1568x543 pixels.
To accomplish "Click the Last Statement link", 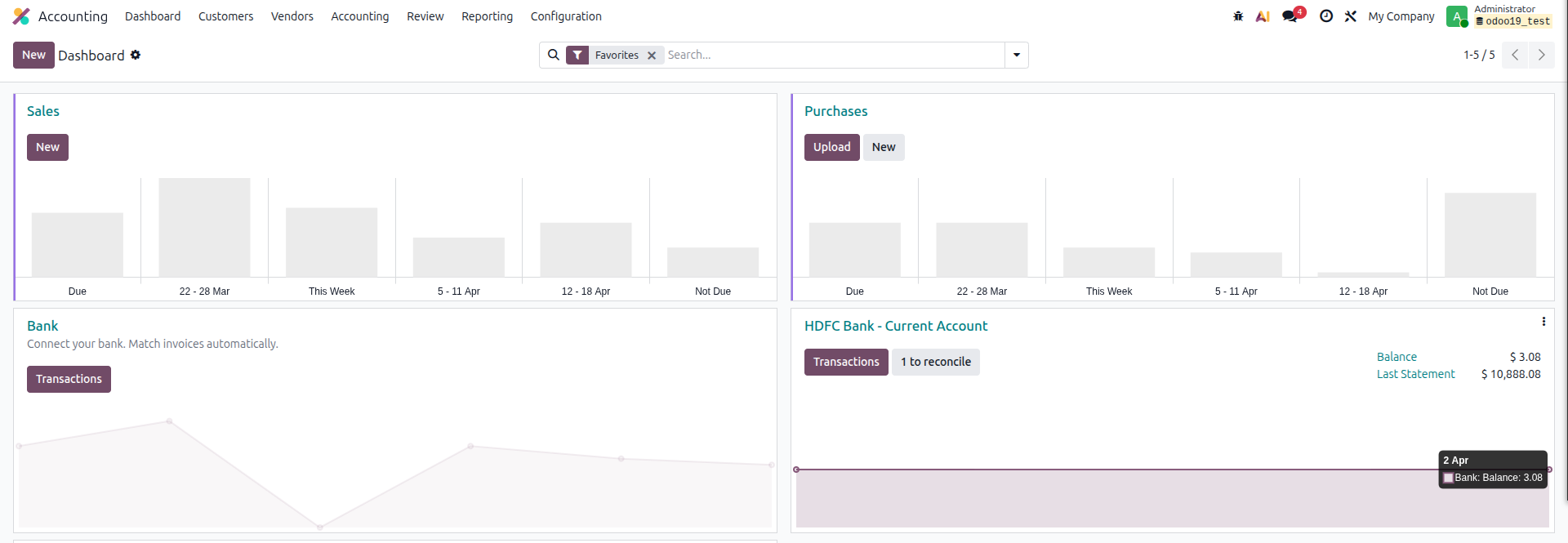I will pyautogui.click(x=1415, y=374).
